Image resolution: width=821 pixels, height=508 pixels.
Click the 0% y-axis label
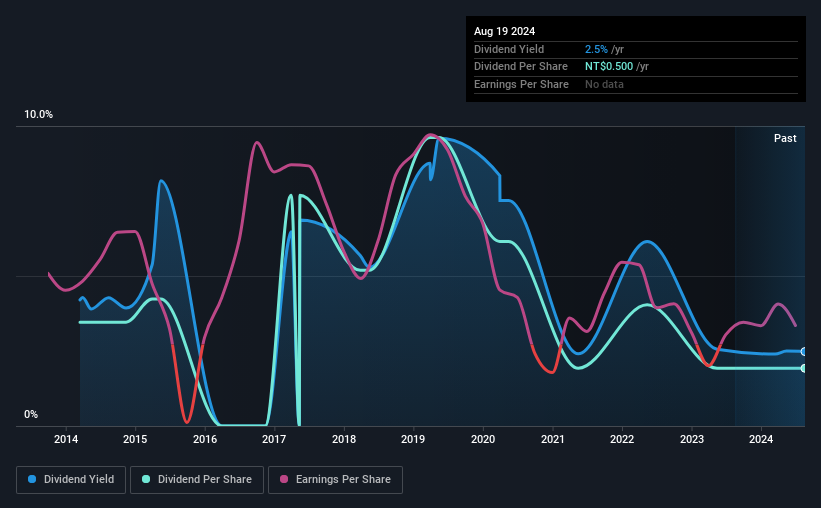(31, 414)
